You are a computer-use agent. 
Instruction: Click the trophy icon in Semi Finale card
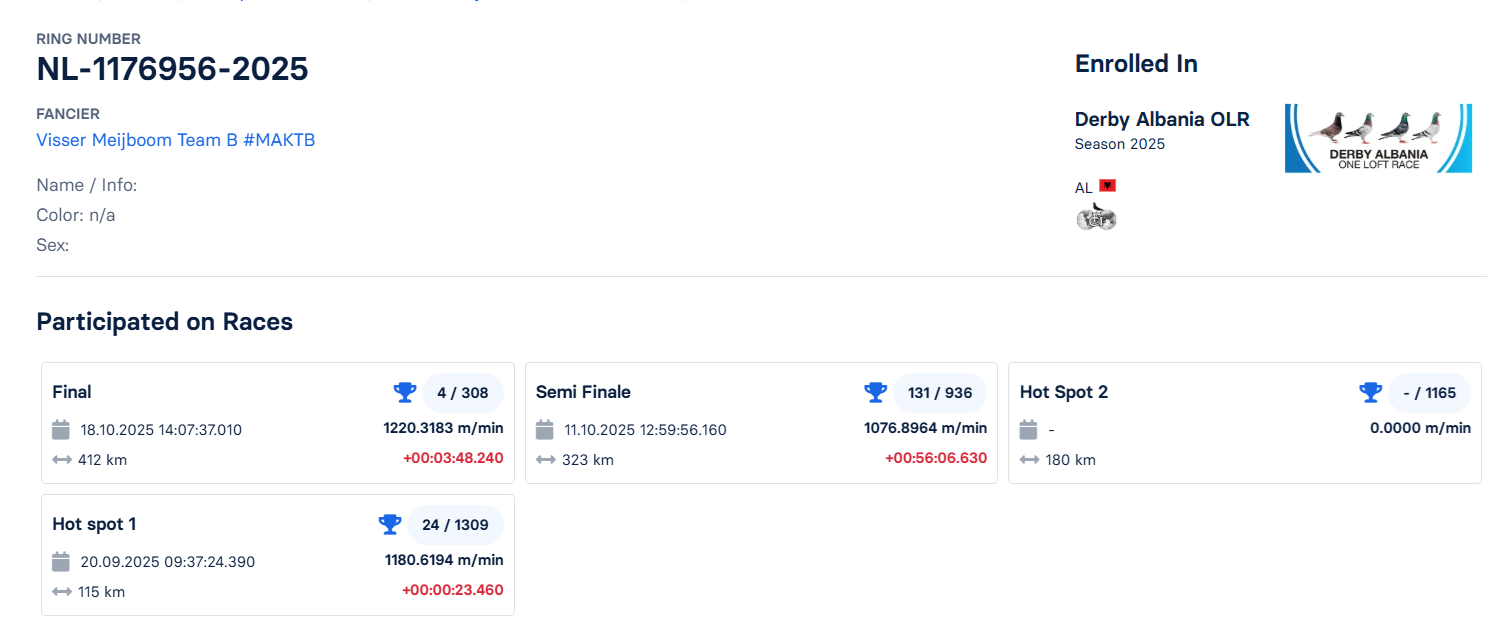tap(875, 392)
